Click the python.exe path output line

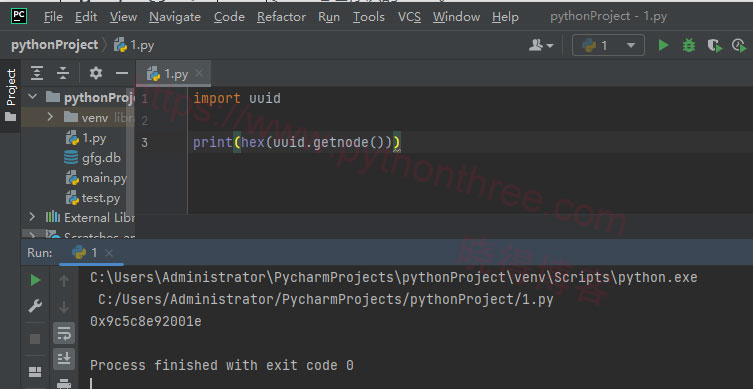(x=394, y=278)
